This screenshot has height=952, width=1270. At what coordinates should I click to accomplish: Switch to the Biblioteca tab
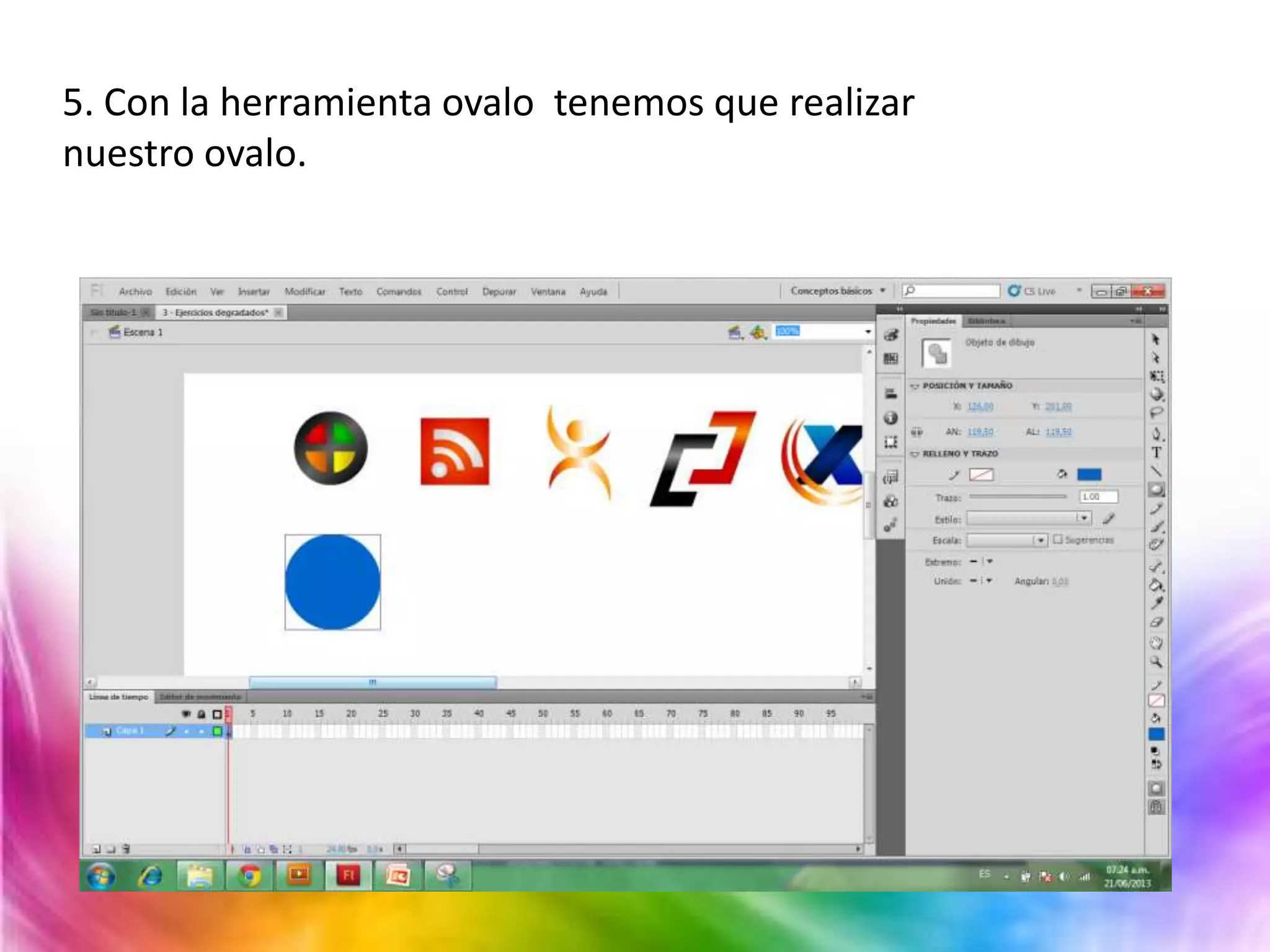[986, 321]
